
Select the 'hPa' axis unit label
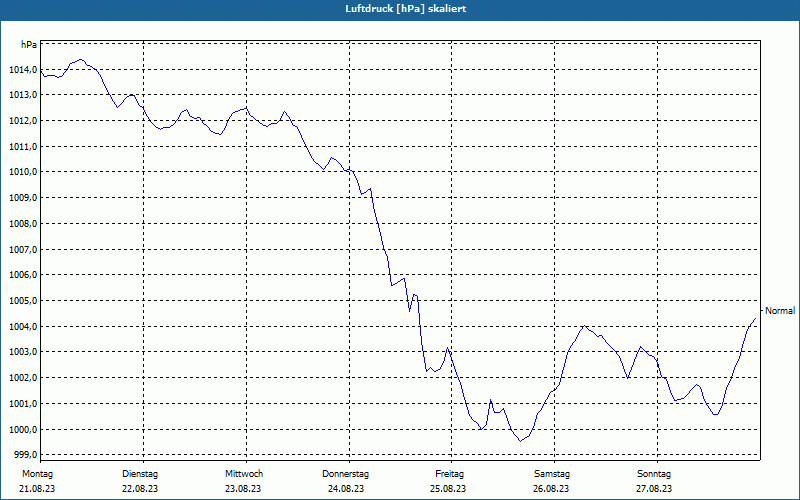coord(29,45)
